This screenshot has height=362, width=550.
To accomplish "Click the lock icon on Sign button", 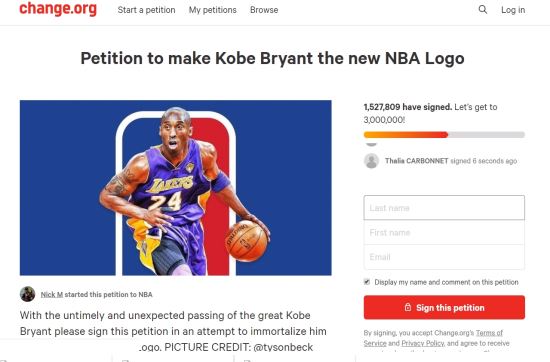I will coord(408,307).
